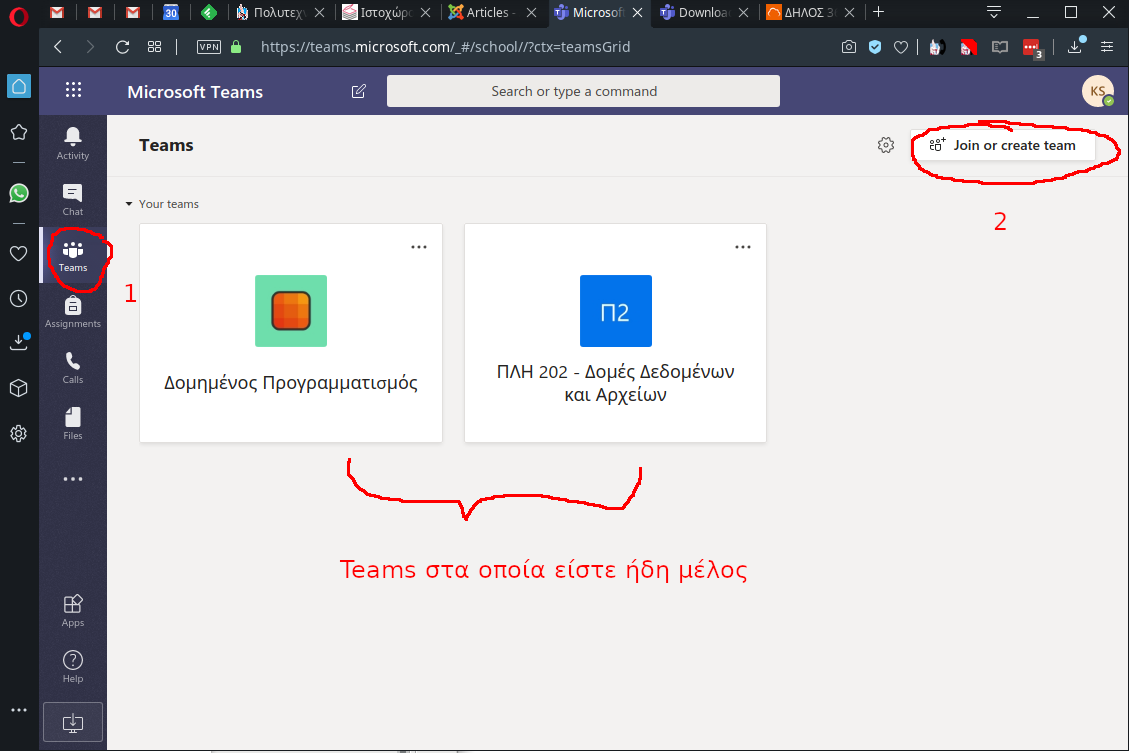Open the Chat section
This screenshot has width=1129, height=753.
point(73,198)
